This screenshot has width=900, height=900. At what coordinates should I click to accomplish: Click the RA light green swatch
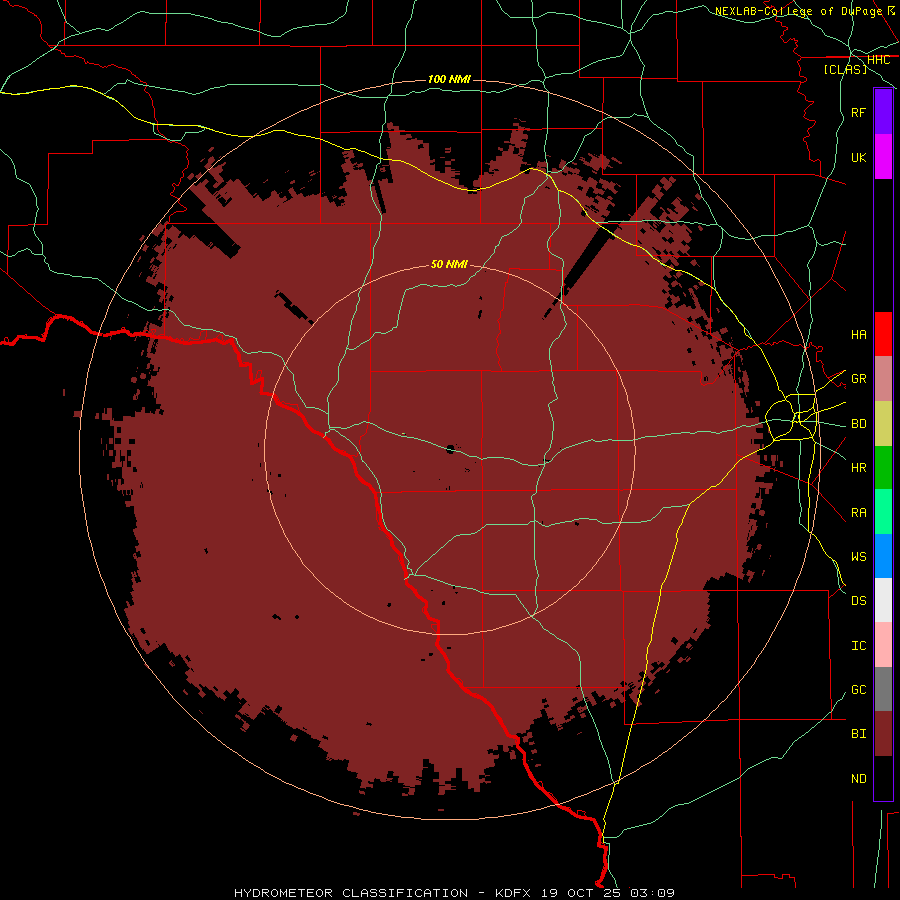pyautogui.click(x=883, y=512)
